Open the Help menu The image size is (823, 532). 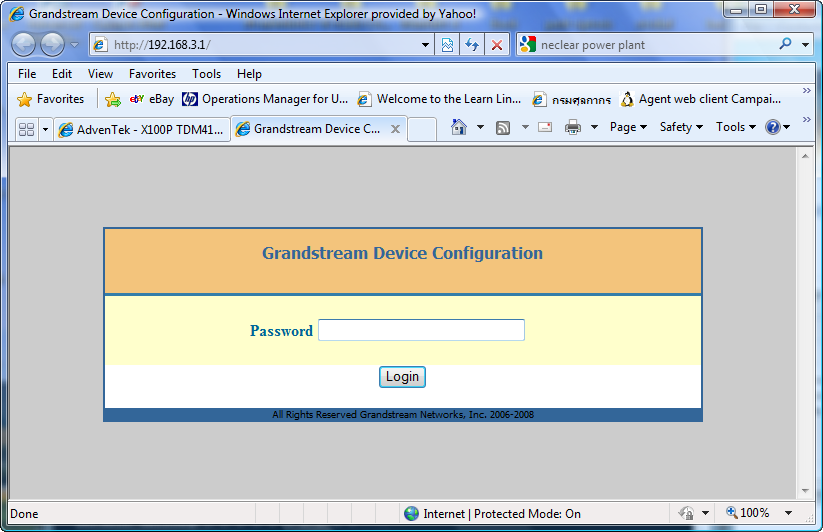249,74
